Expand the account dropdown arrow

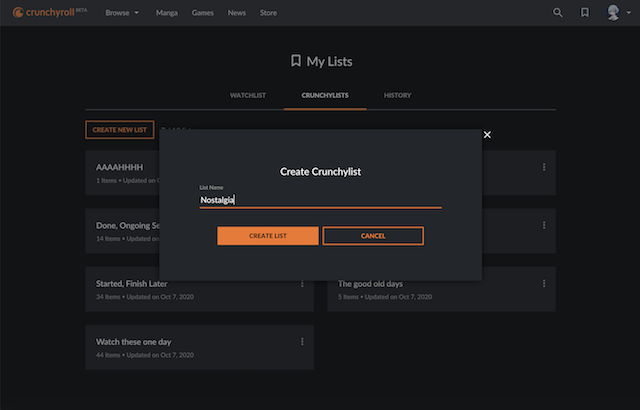click(x=629, y=13)
